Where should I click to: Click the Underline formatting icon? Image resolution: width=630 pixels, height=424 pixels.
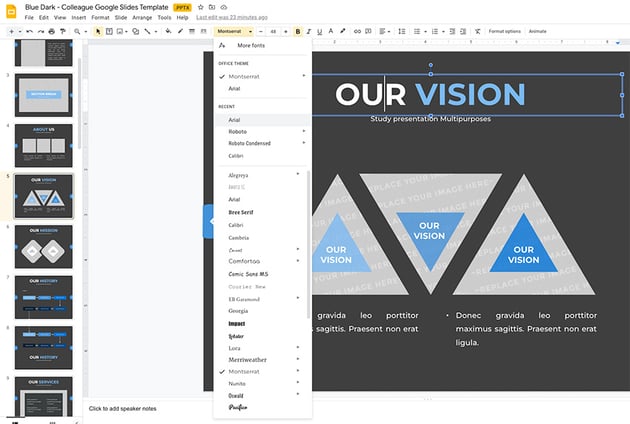click(320, 32)
